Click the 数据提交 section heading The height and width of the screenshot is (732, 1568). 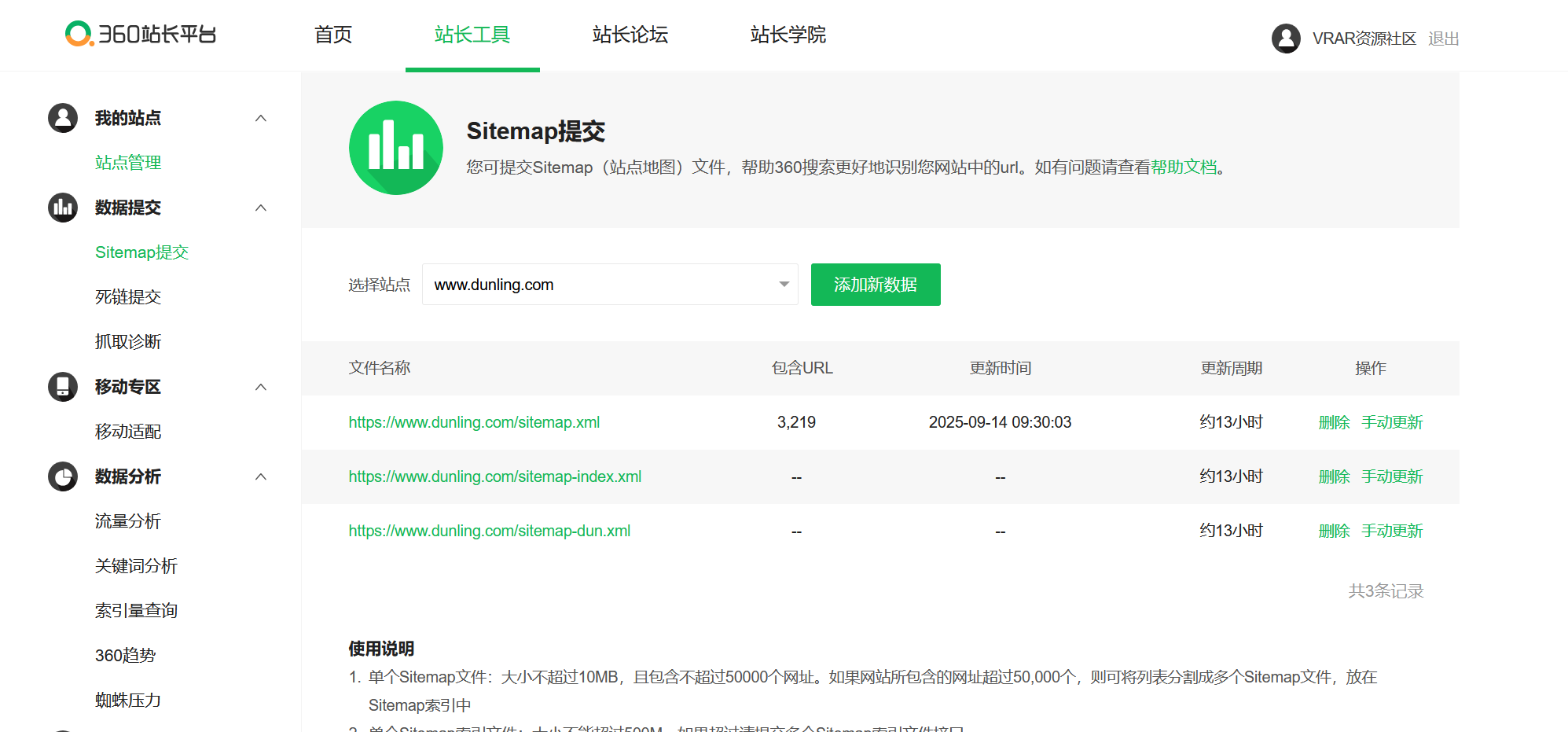[x=128, y=208]
